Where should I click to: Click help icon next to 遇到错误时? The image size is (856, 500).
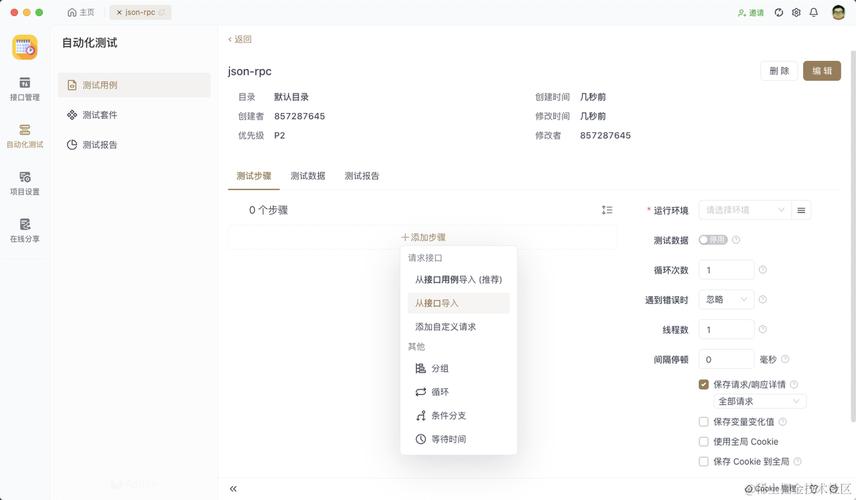[763, 299]
